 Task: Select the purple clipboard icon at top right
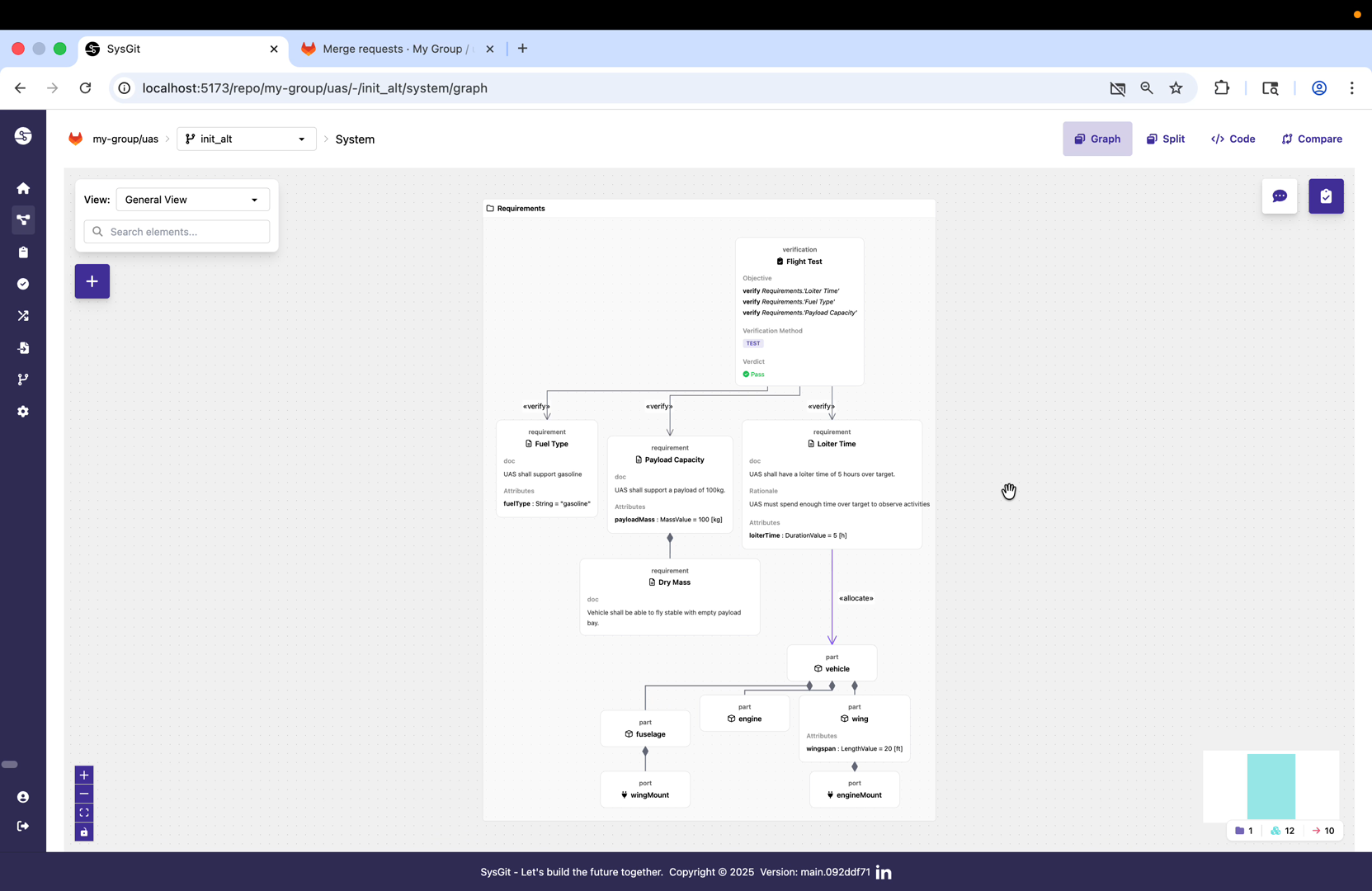[1326, 196]
